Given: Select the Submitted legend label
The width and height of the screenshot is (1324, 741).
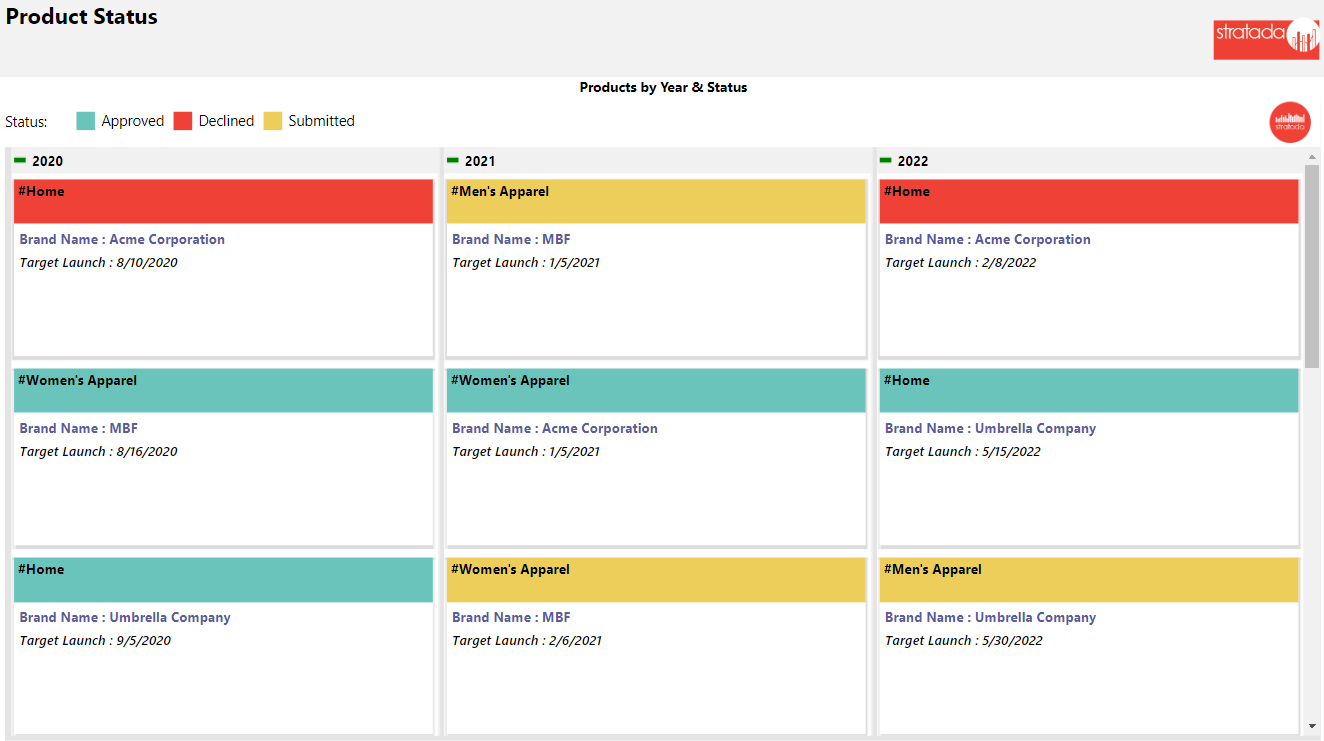Looking at the screenshot, I should point(322,121).
